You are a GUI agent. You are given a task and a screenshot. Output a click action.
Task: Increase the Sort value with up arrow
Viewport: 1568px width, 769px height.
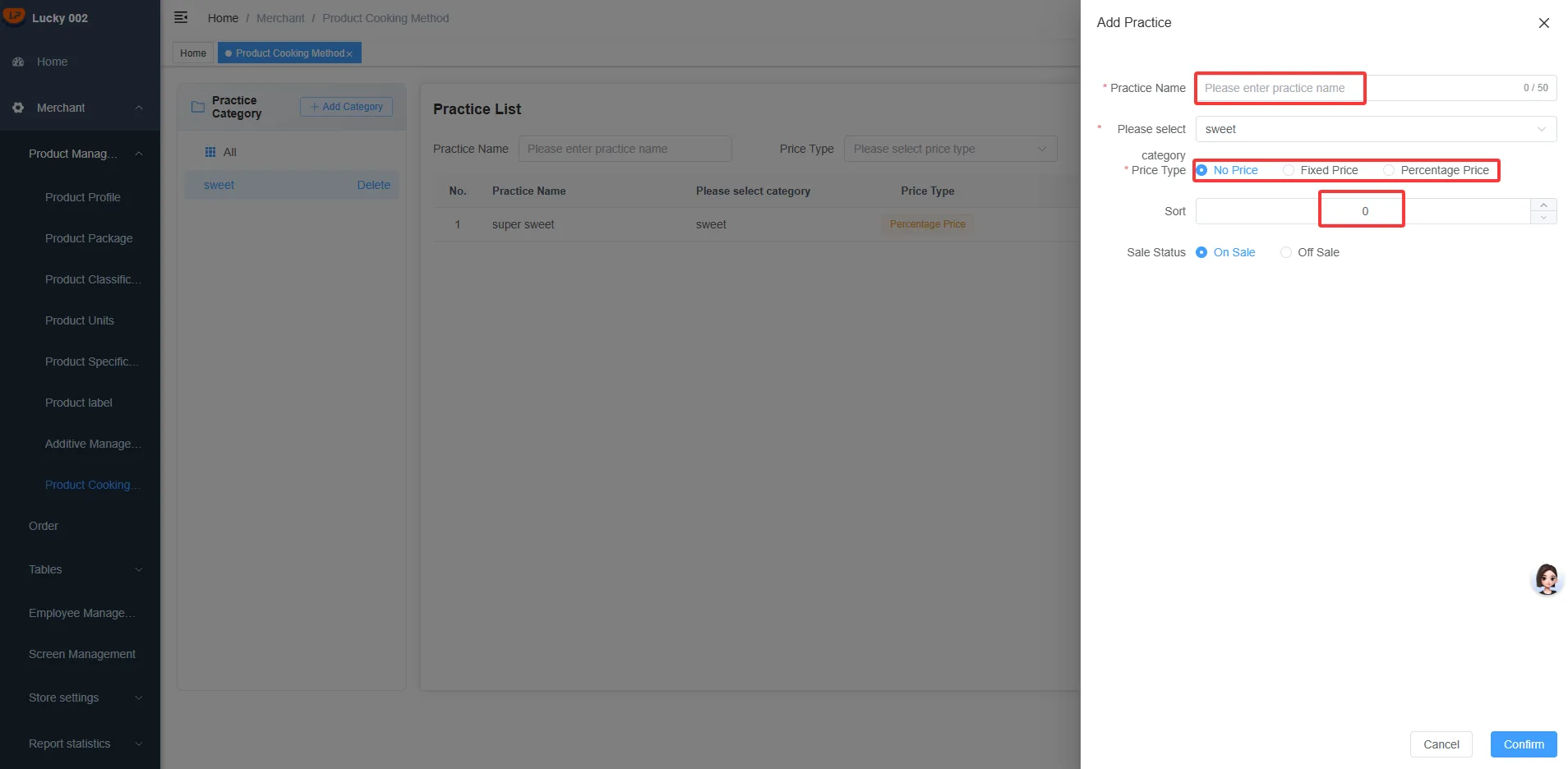click(x=1543, y=205)
